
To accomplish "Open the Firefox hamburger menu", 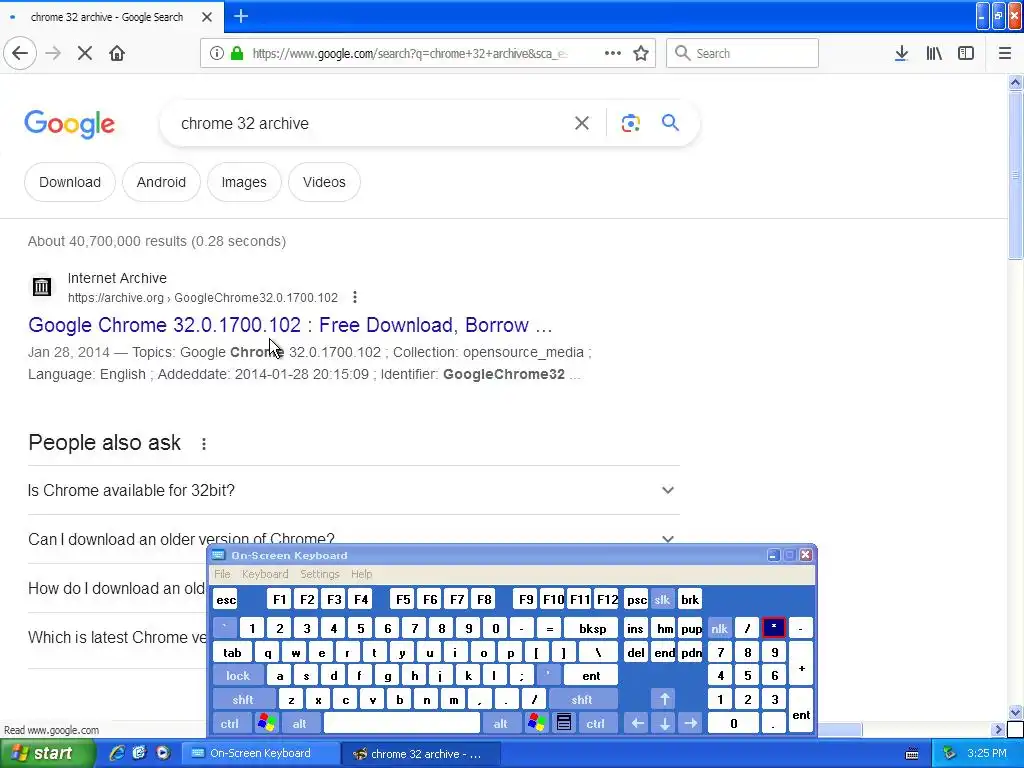I will (1004, 53).
